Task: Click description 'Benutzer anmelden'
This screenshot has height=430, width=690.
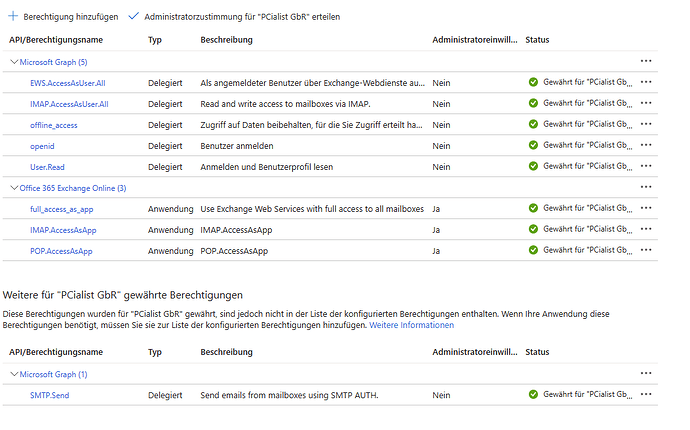Action: pos(237,146)
